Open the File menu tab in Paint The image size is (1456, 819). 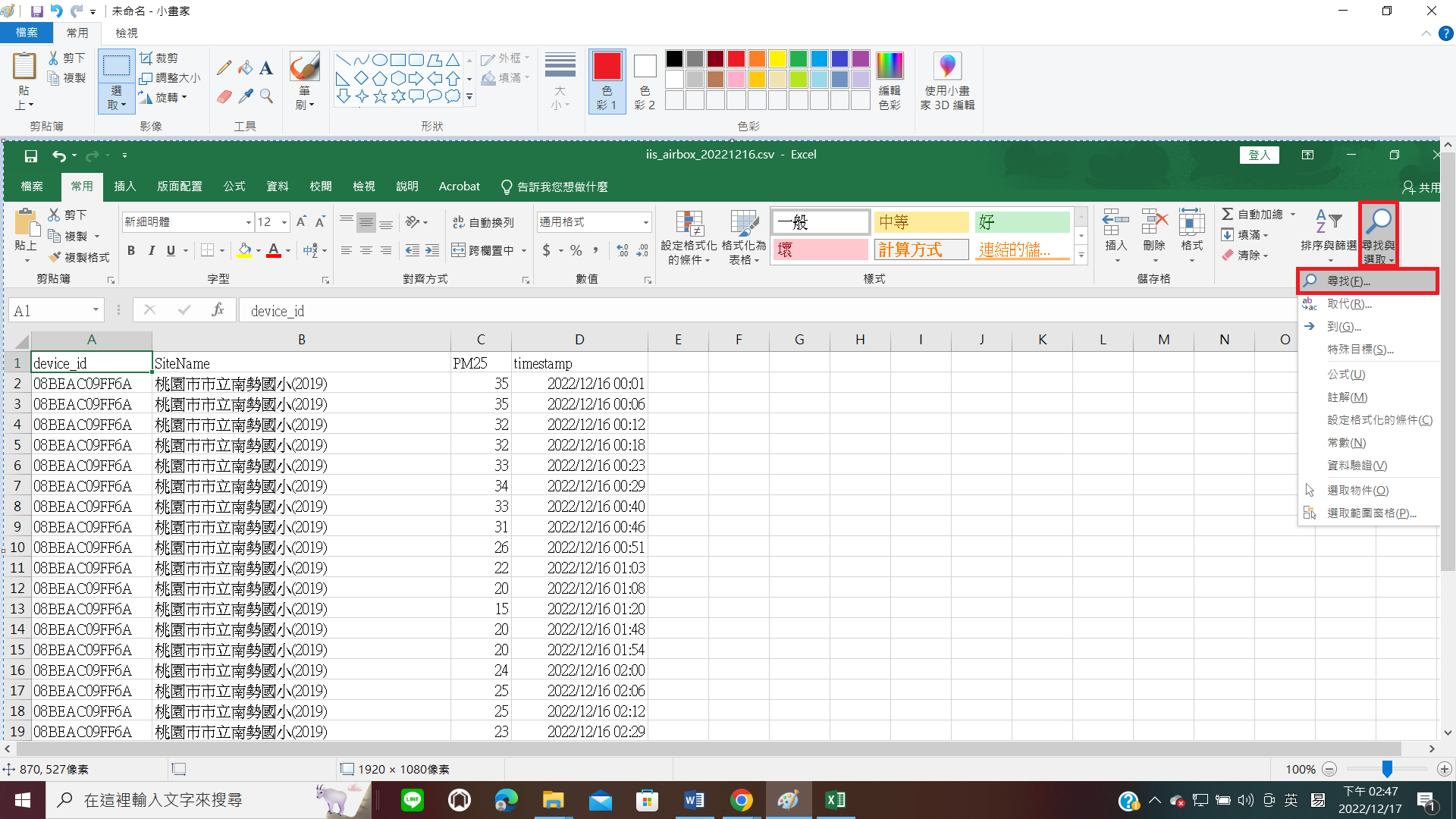27,33
